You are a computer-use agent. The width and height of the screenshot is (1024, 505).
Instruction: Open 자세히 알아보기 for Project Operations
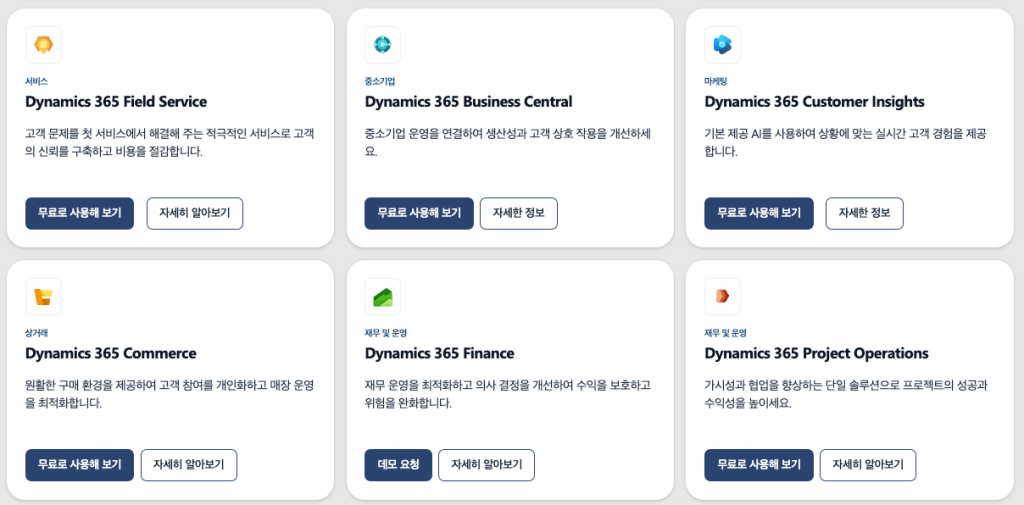868,465
